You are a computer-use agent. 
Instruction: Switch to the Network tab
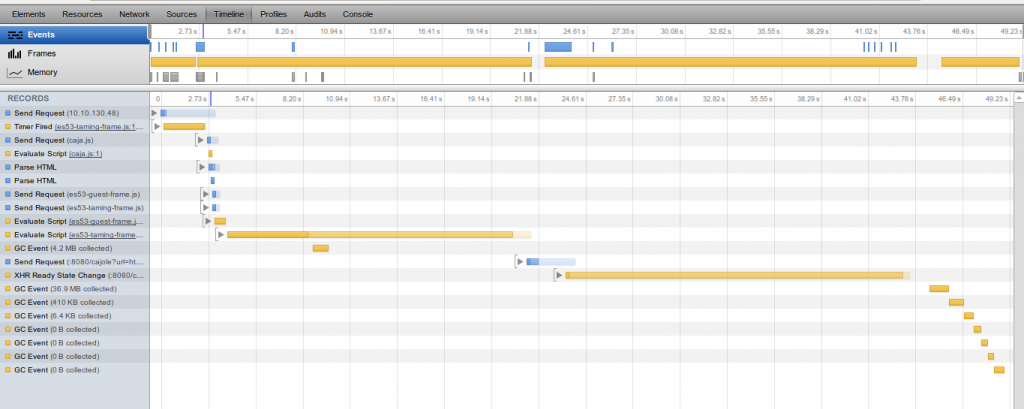[x=134, y=15]
